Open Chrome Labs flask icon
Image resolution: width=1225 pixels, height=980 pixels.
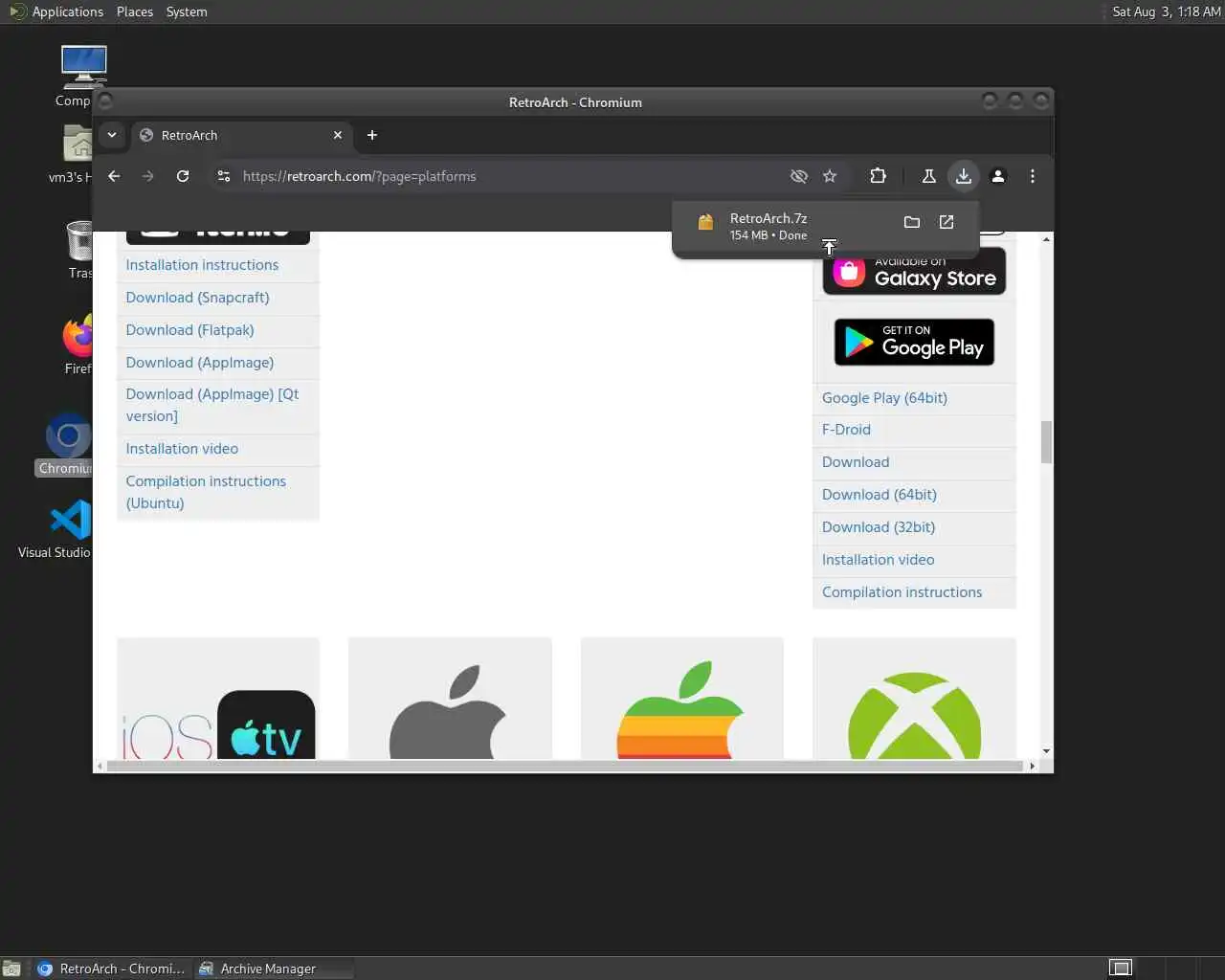928,176
